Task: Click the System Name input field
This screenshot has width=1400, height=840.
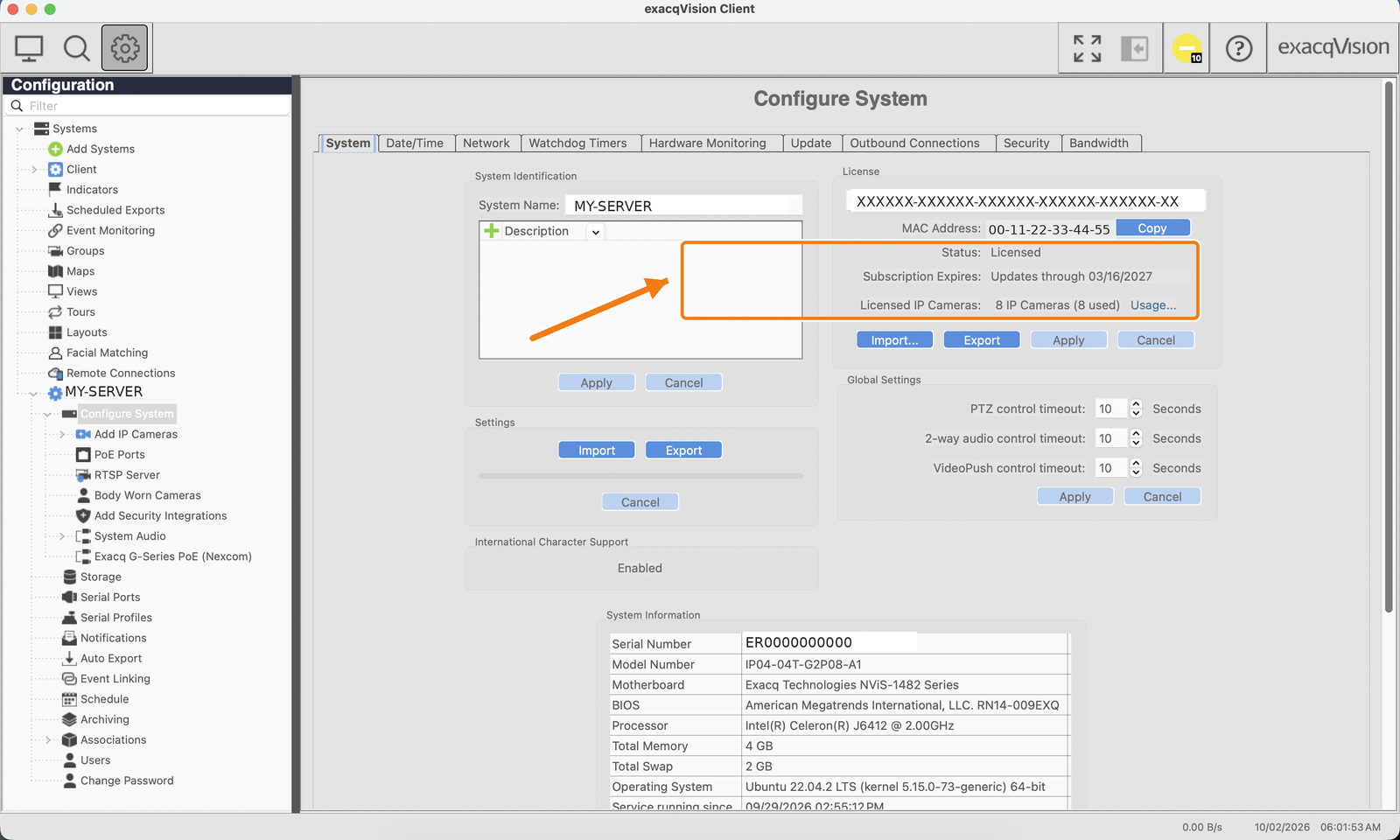Action: pos(683,206)
